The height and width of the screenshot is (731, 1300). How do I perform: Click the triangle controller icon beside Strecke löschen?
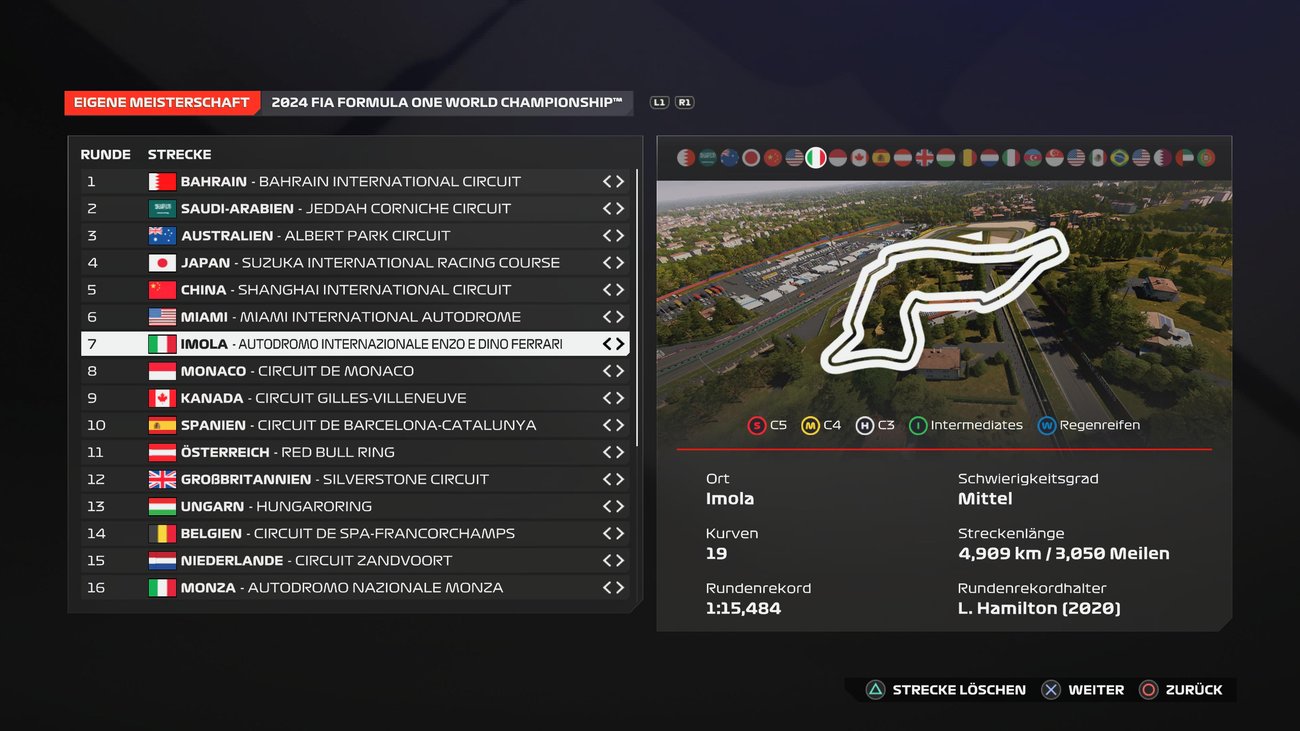pos(875,689)
